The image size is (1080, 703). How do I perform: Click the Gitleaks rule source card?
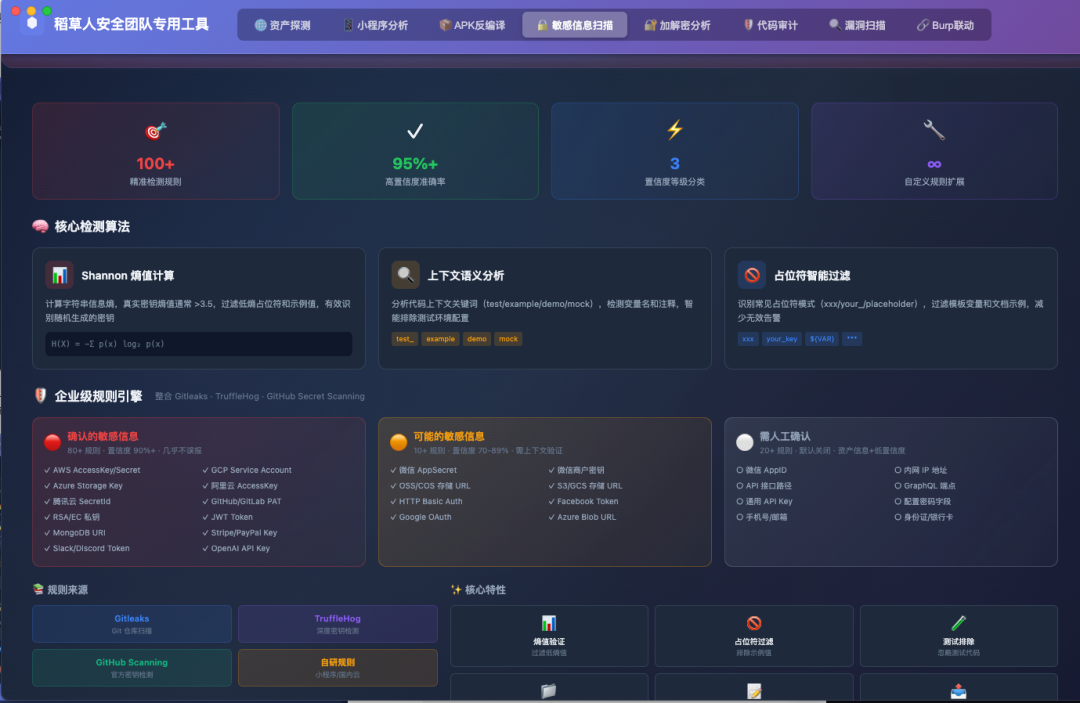(132, 624)
